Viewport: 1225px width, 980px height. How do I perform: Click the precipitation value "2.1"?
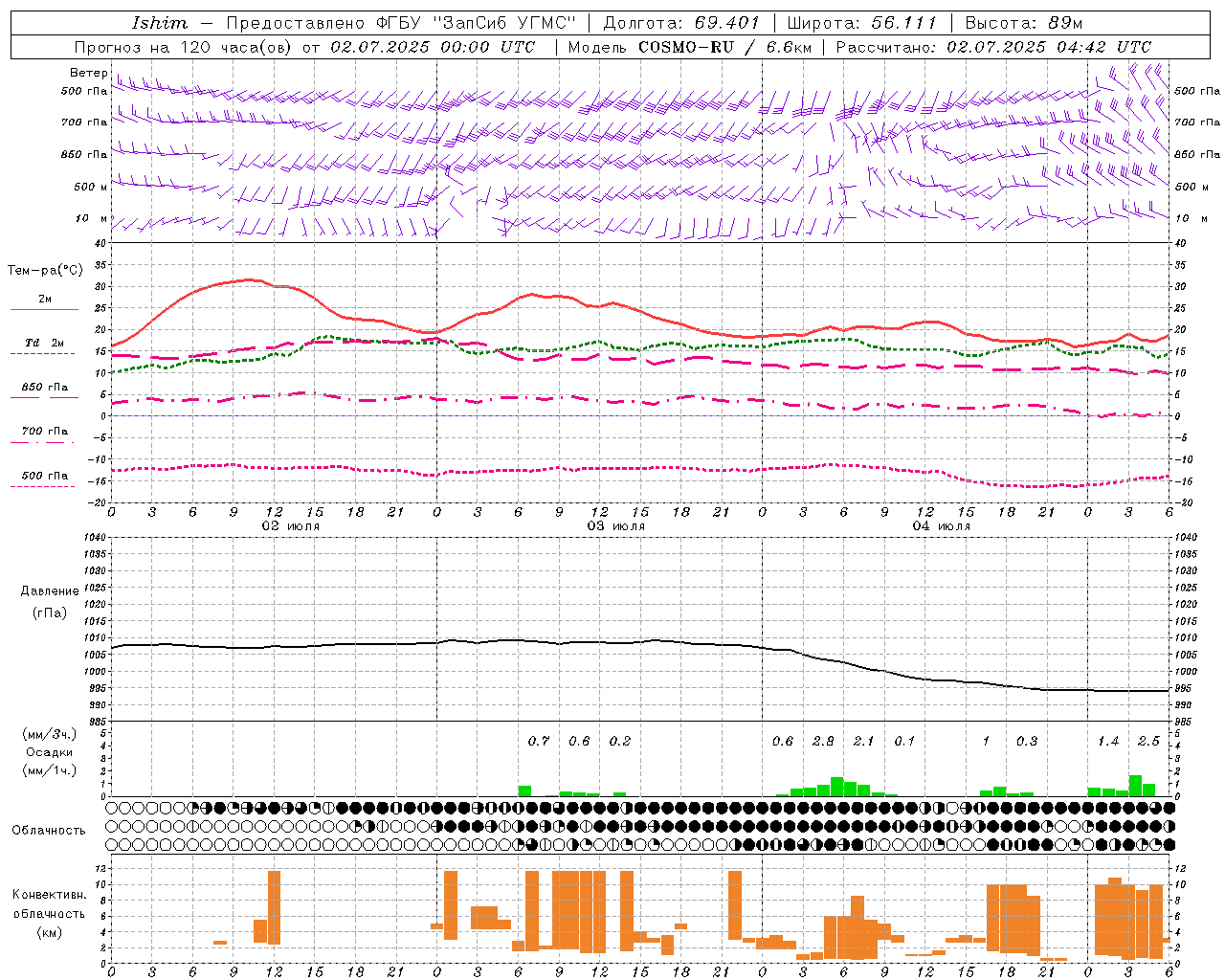863,741
